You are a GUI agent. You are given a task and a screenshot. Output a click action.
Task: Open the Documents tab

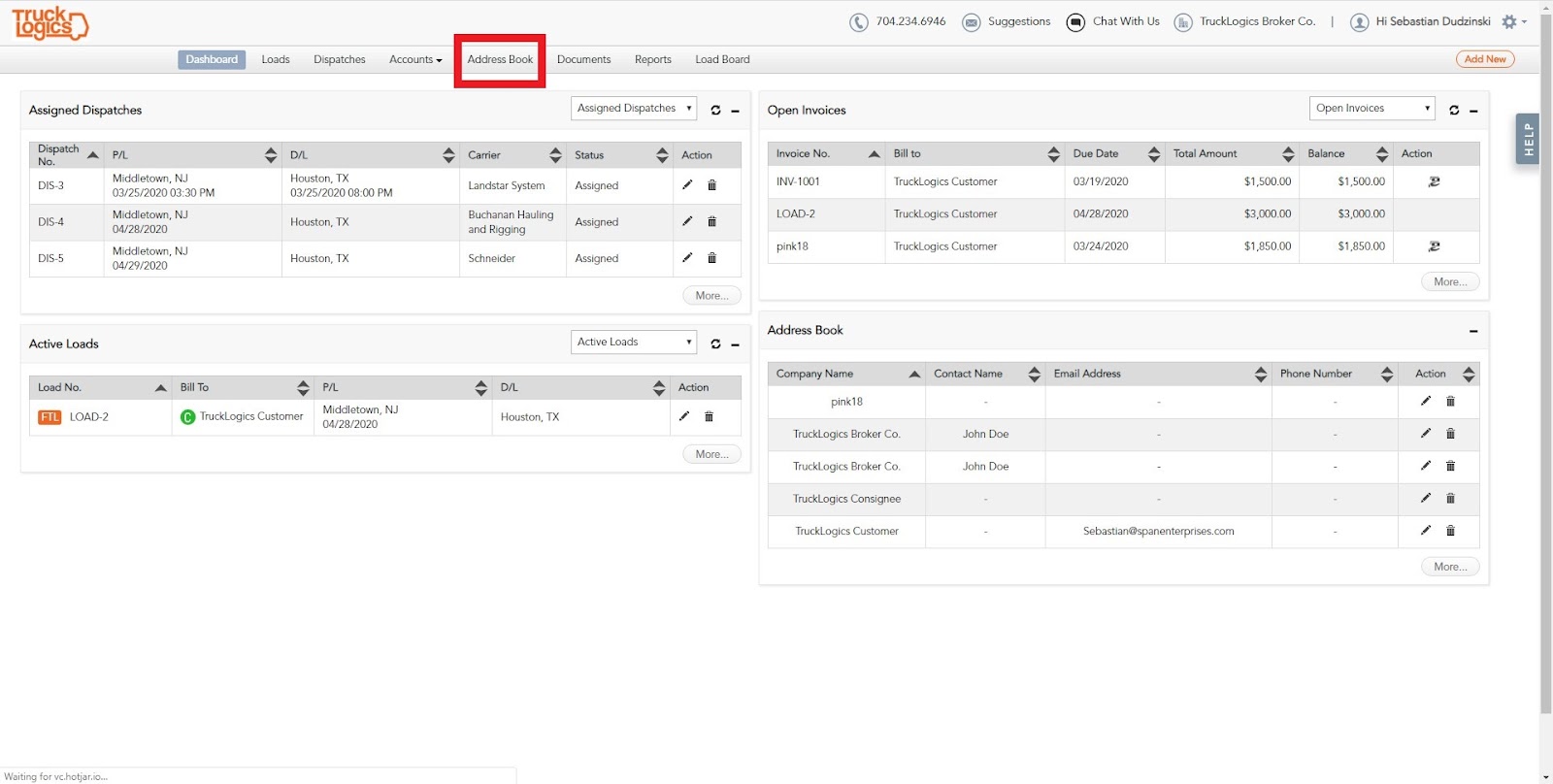coord(584,60)
